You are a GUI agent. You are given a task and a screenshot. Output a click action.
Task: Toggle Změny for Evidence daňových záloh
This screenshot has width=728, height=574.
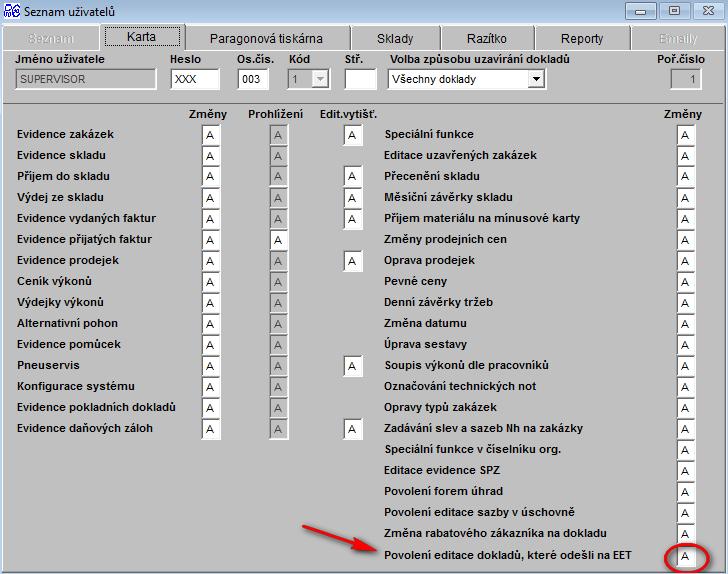211,429
